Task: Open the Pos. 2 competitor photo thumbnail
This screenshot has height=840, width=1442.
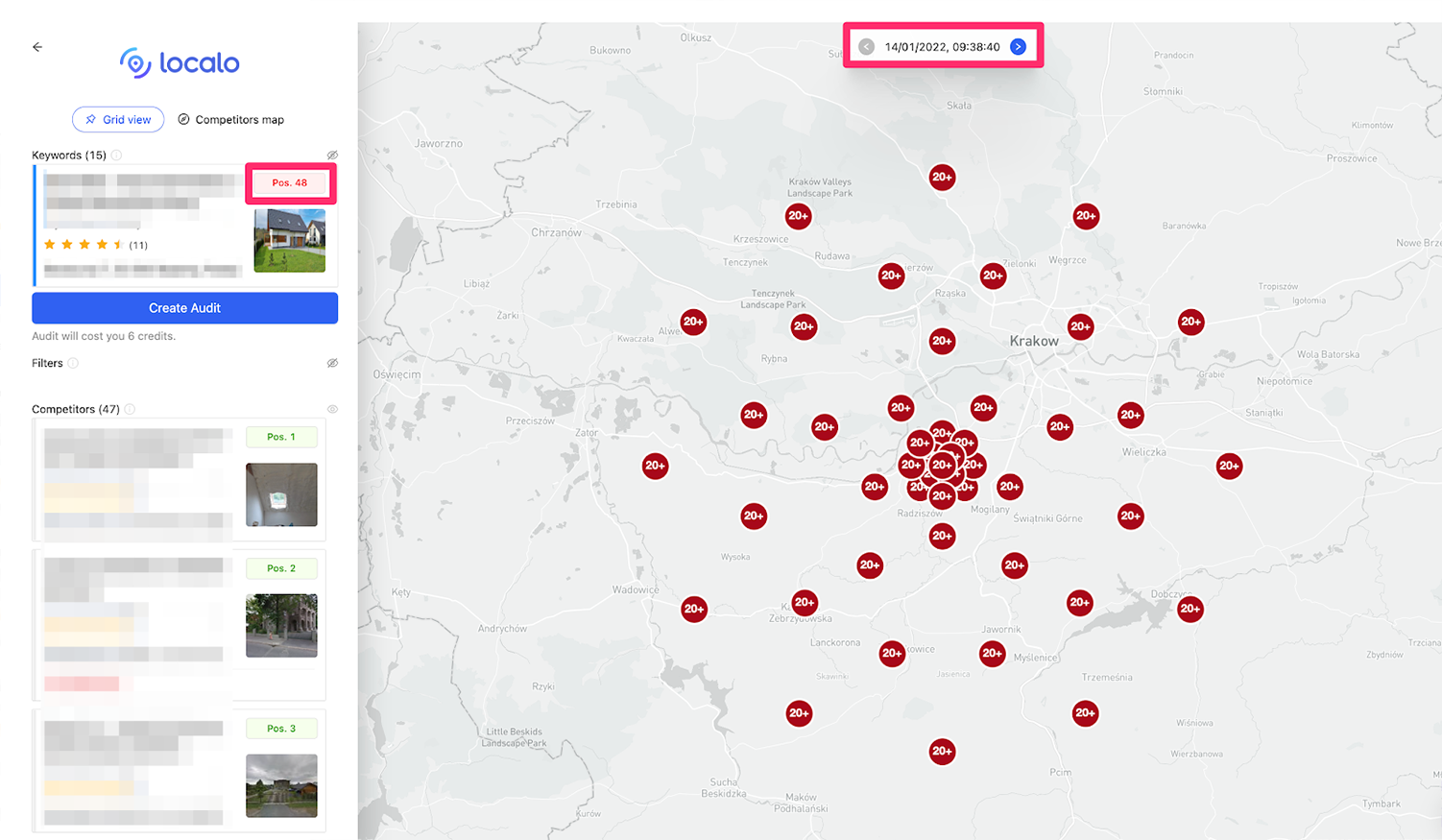Action: (x=281, y=625)
